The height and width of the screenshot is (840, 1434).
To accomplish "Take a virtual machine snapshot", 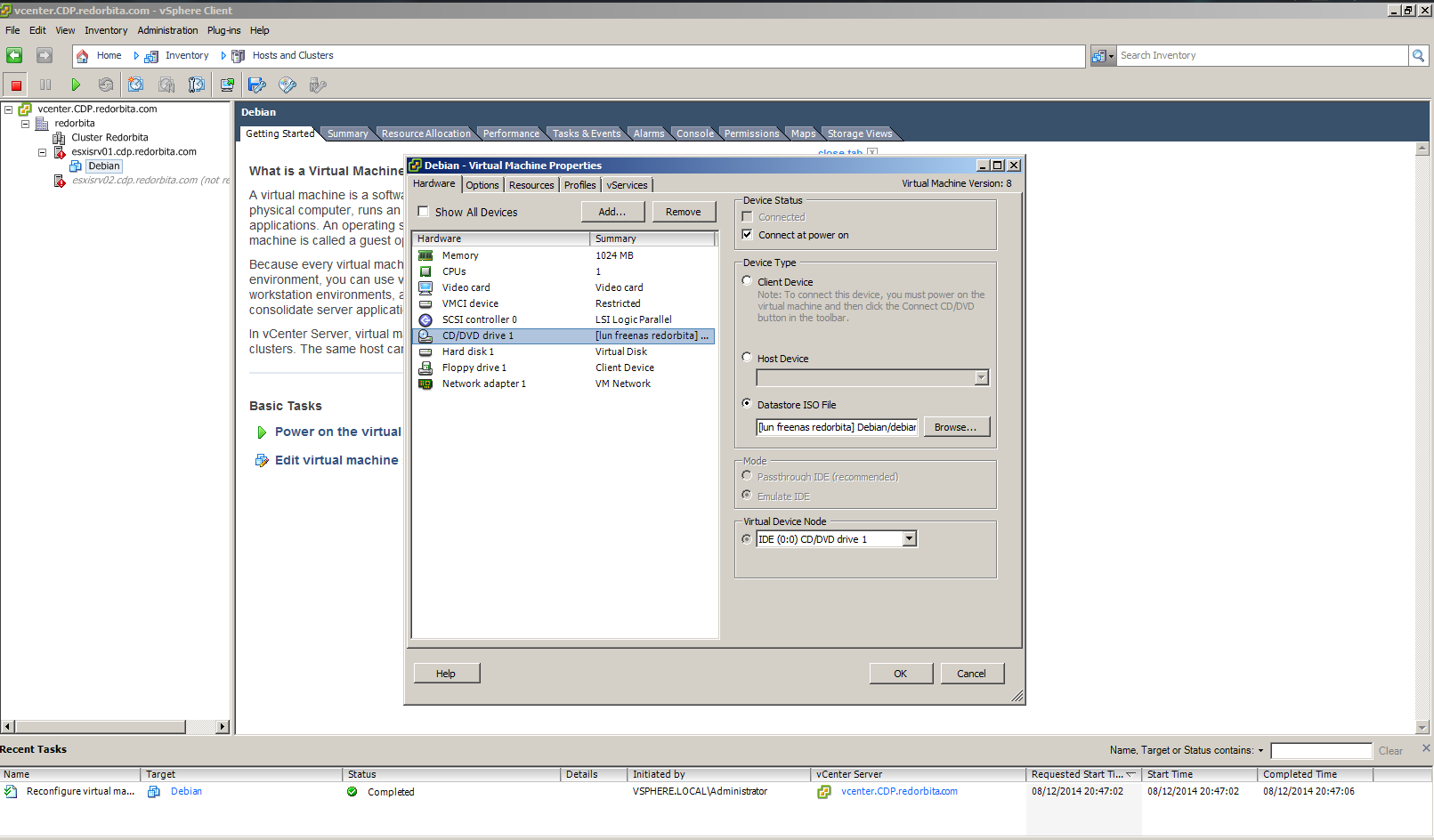I will [x=135, y=85].
